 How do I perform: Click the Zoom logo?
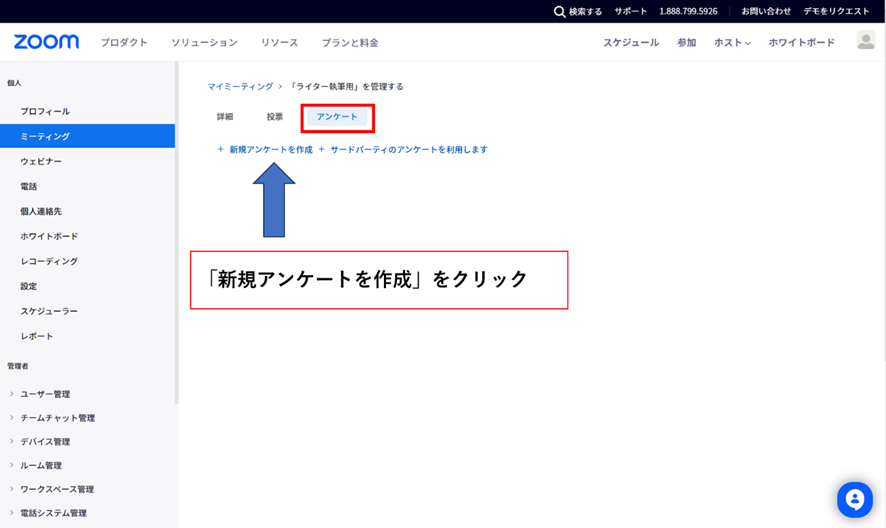[x=46, y=42]
